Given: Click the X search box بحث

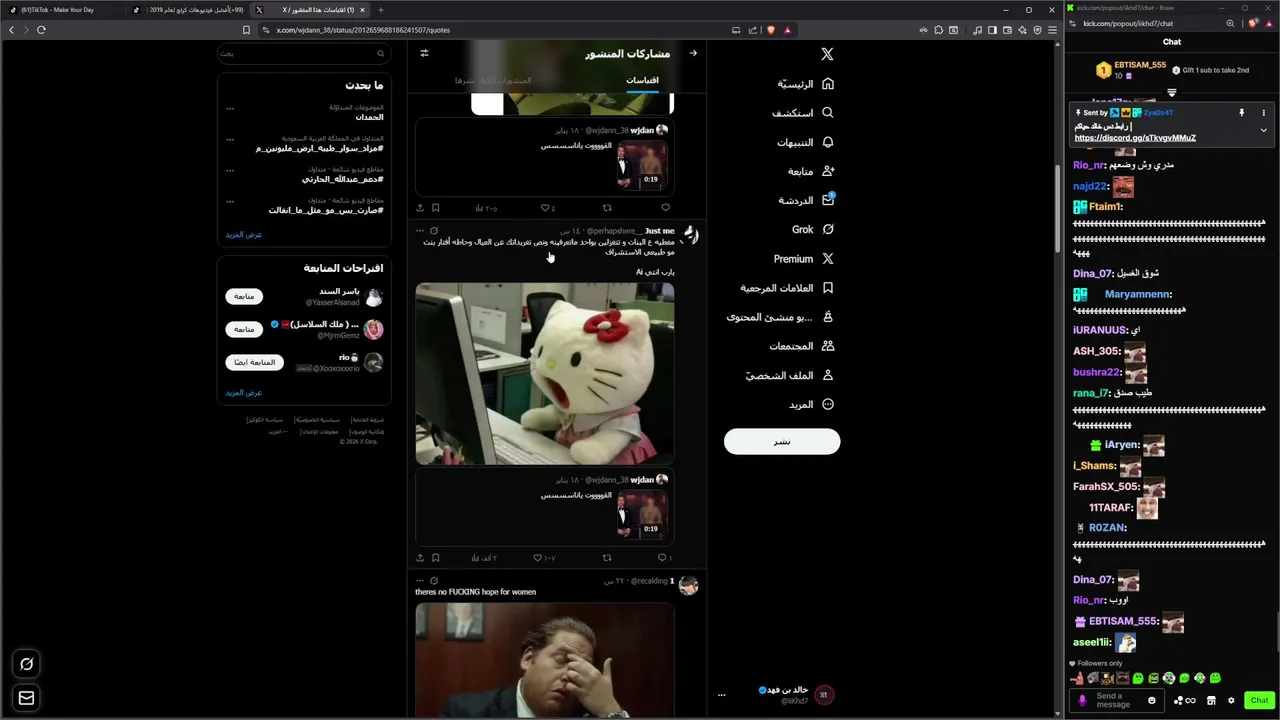Looking at the screenshot, I should [x=303, y=53].
